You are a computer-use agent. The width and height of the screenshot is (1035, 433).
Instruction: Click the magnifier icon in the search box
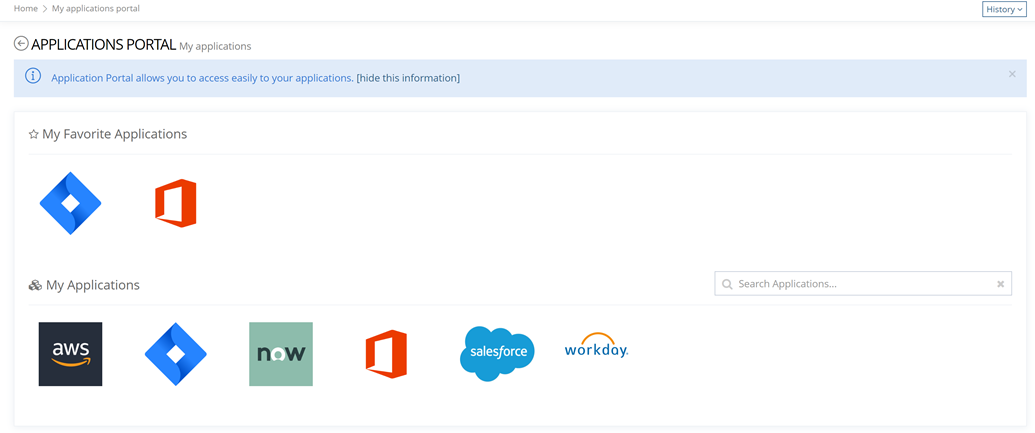point(727,284)
